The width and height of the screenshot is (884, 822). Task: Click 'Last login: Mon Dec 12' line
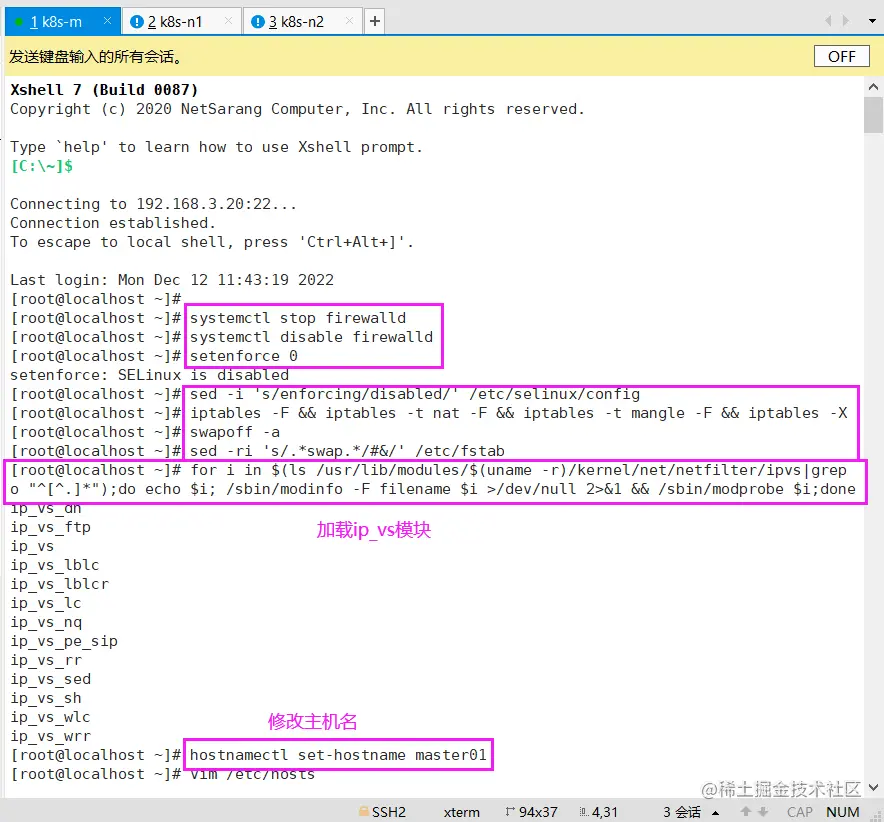(x=172, y=280)
